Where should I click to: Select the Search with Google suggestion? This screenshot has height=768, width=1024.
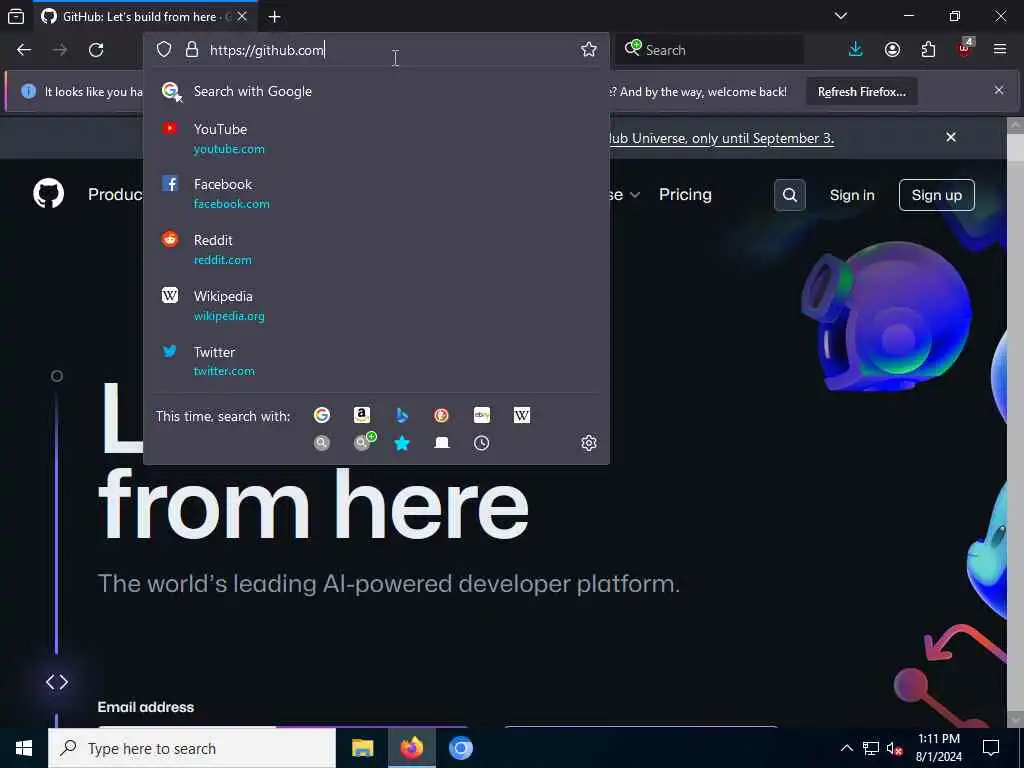(376, 91)
